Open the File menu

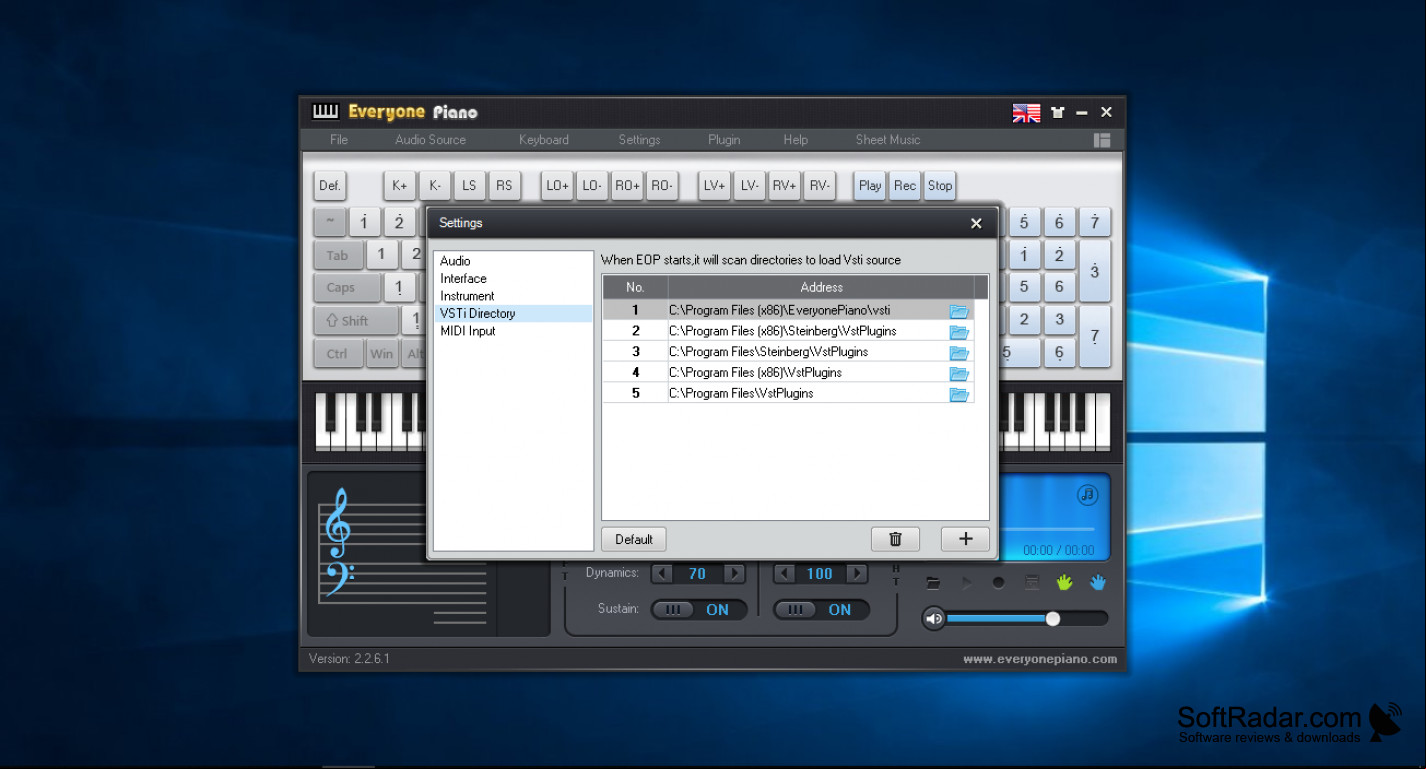339,140
